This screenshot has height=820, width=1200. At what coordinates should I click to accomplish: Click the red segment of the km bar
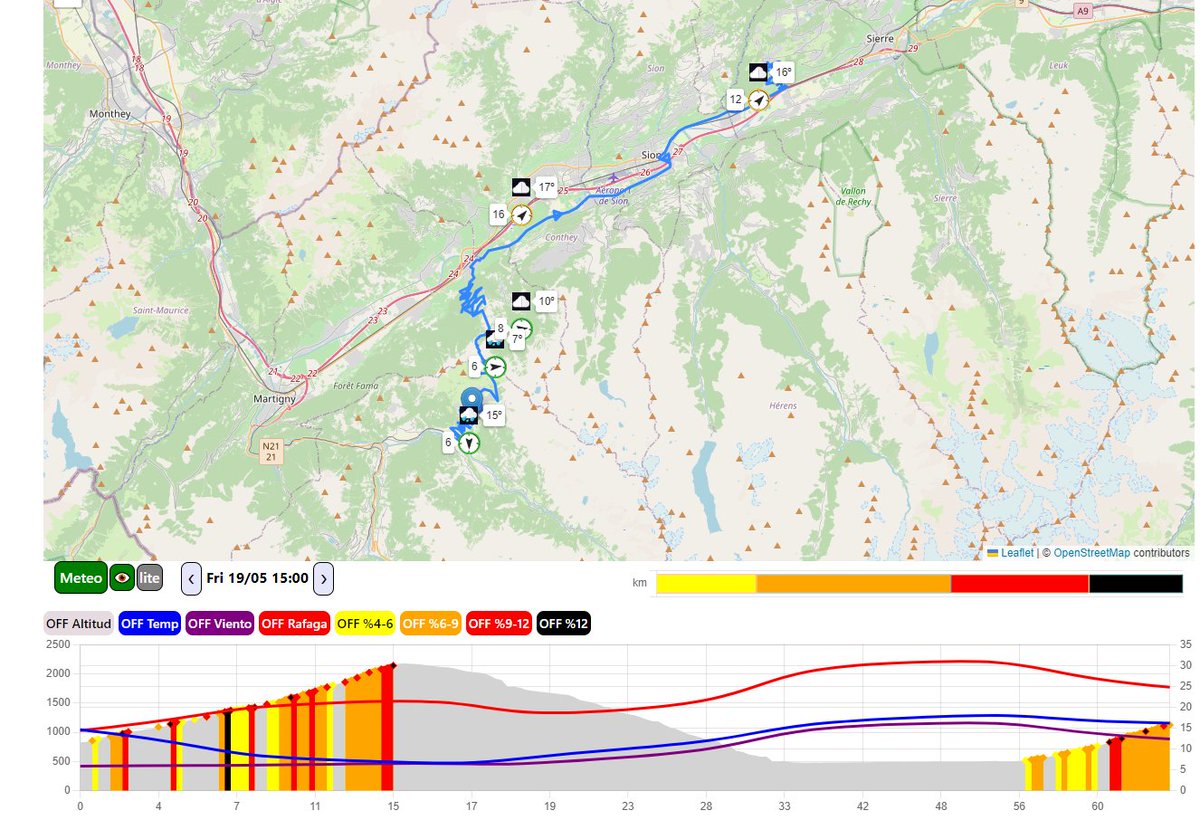pyautogui.click(x=1020, y=584)
